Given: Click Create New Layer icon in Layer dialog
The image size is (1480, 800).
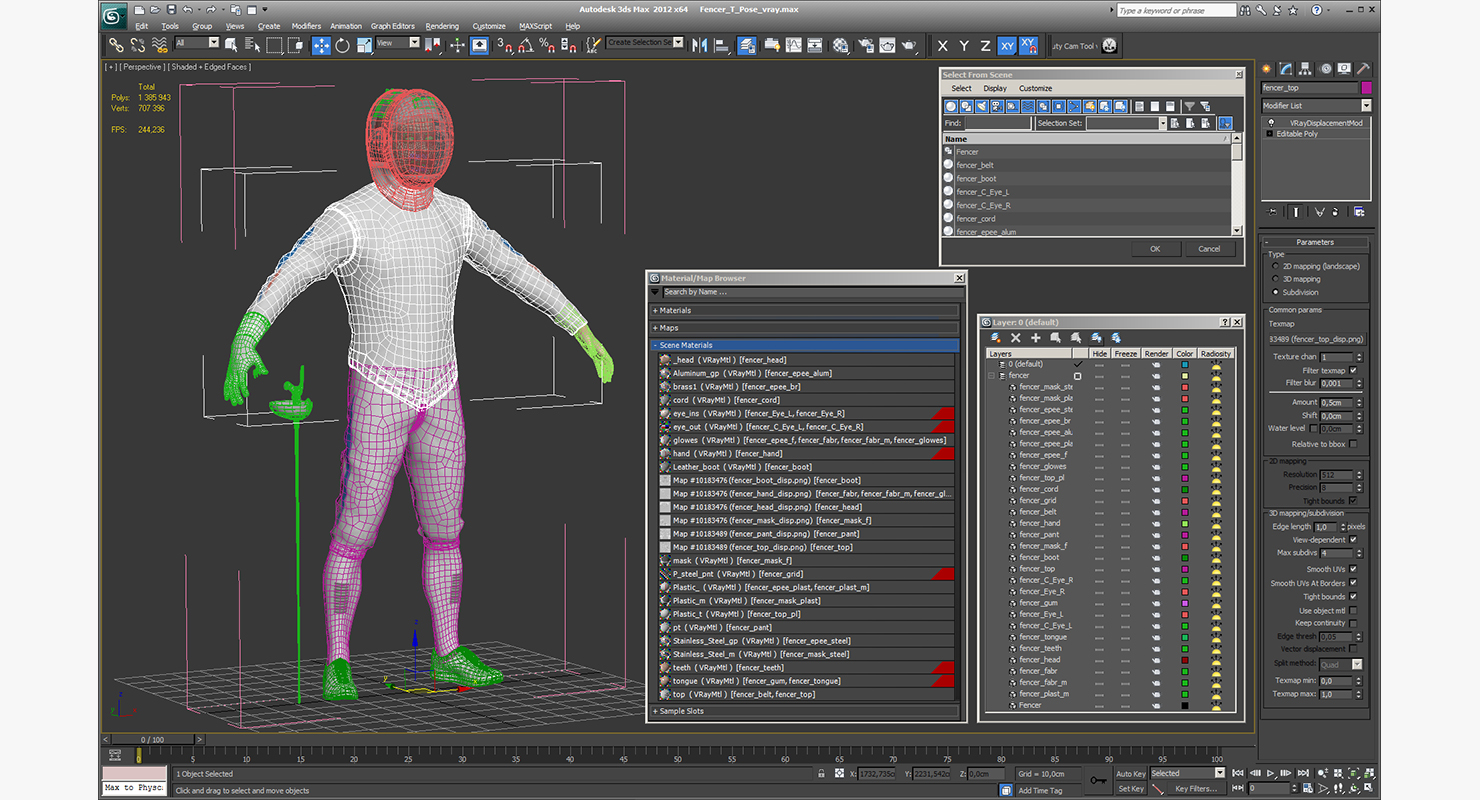Looking at the screenshot, I should [995, 338].
